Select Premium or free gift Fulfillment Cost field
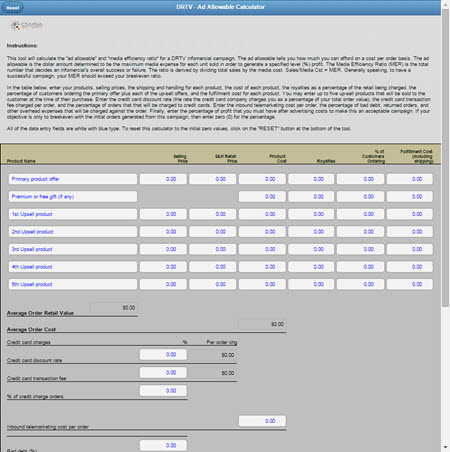450x452 pixels. click(x=410, y=196)
